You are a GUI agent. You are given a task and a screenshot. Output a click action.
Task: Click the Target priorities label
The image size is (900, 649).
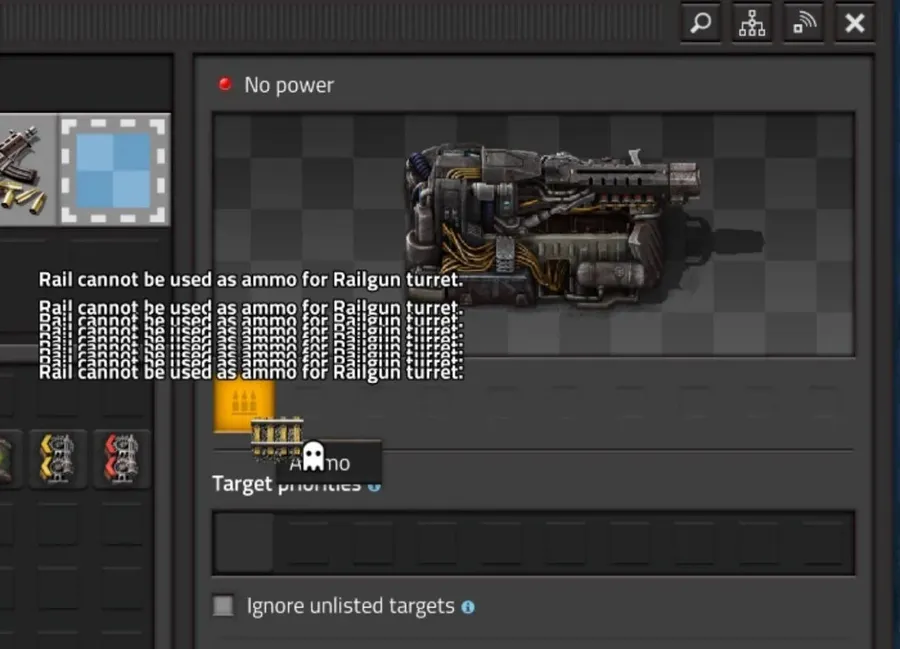pyautogui.click(x=286, y=484)
